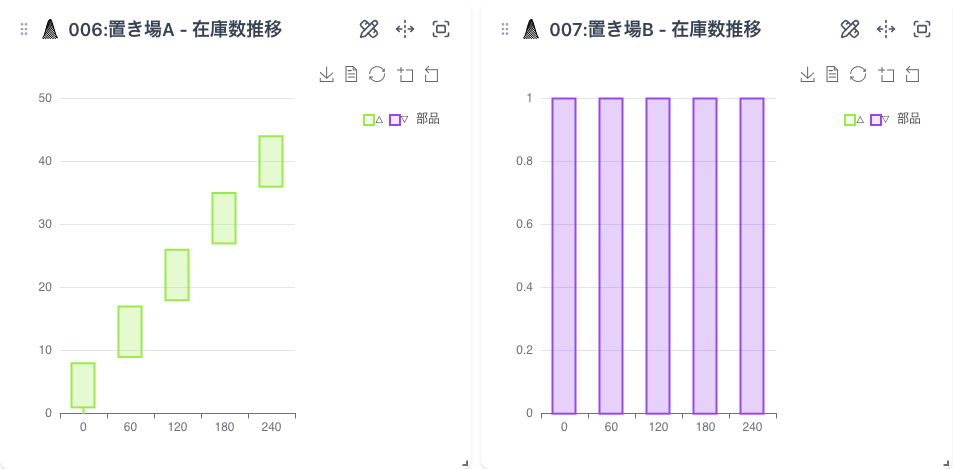The width and height of the screenshot is (953, 469).
Task: Refresh the 006:置き場A chart
Action: [377, 74]
